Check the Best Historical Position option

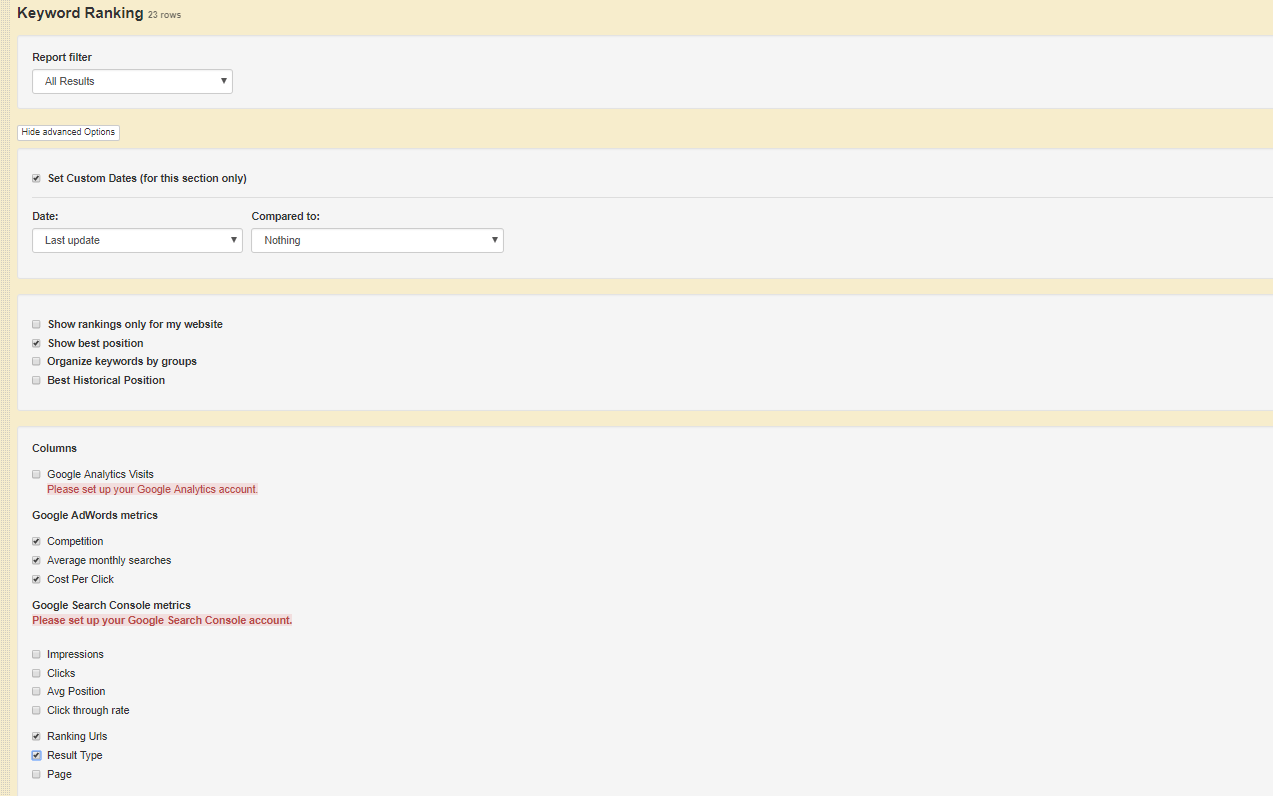point(37,381)
